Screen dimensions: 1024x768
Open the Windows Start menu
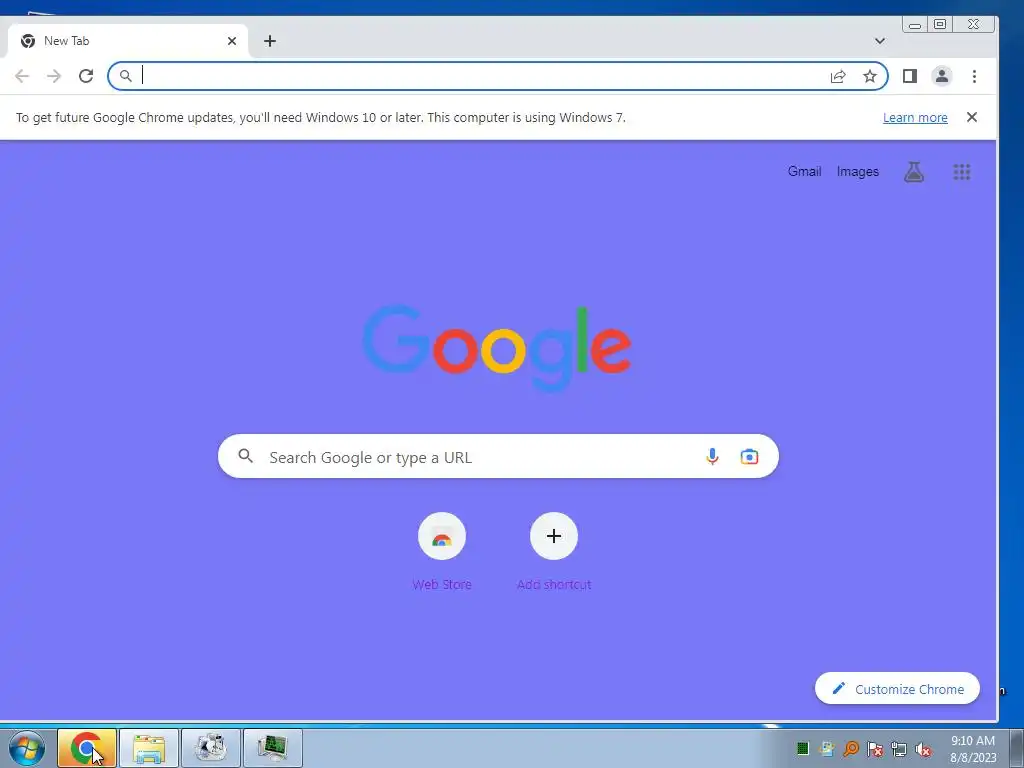(x=27, y=748)
